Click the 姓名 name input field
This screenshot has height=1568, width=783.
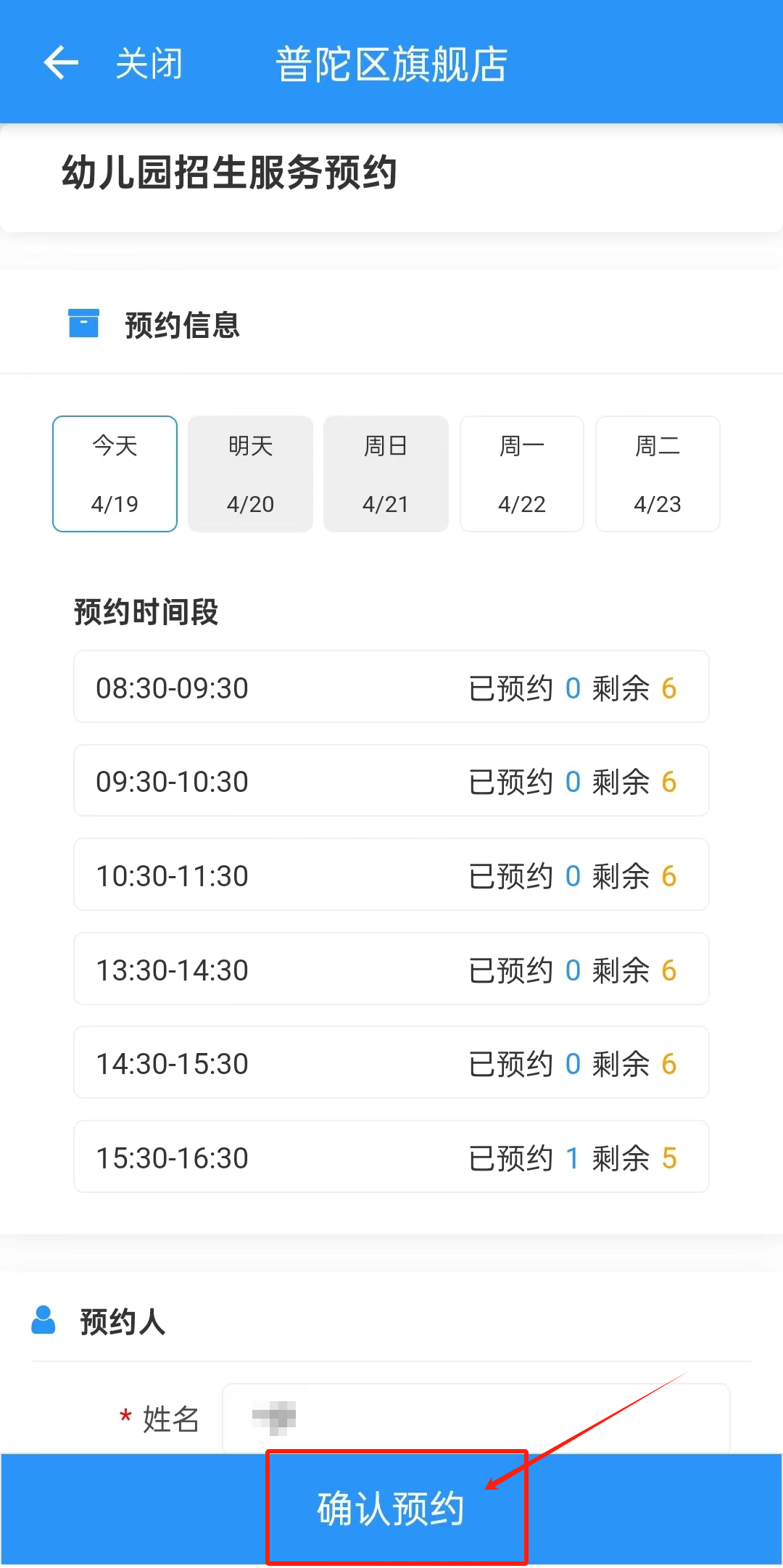pyautogui.click(x=475, y=1418)
